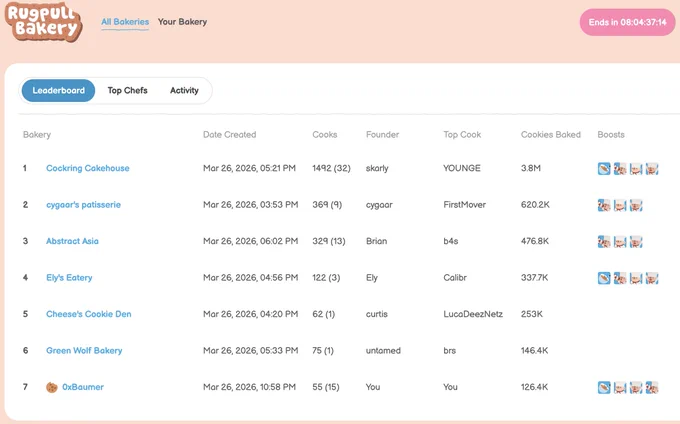Click cookies baked value 253K
Image resolution: width=680 pixels, height=424 pixels.
532,314
